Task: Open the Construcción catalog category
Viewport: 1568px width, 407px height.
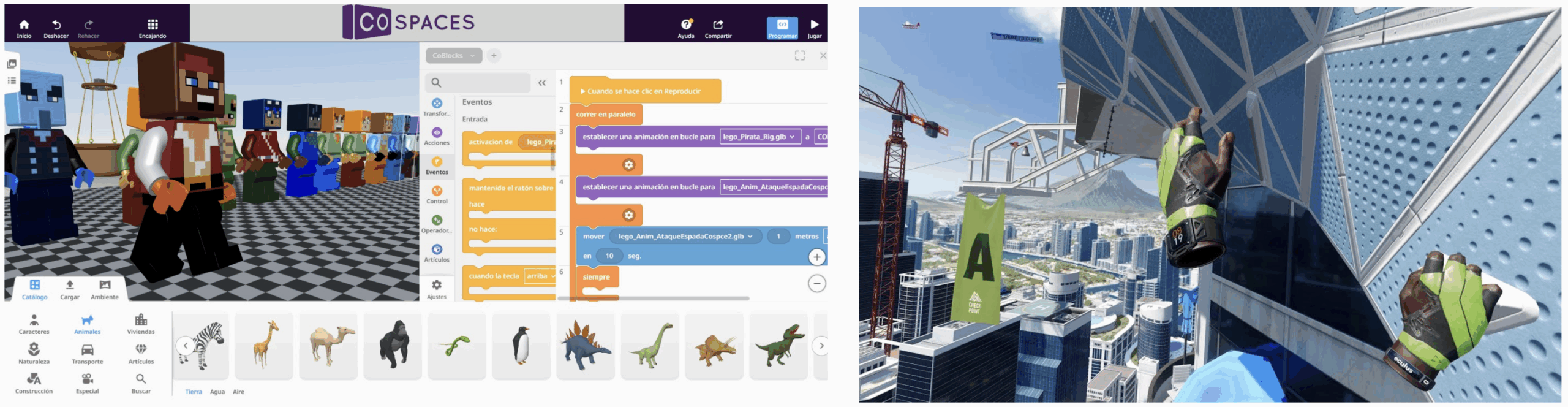Action: (34, 383)
